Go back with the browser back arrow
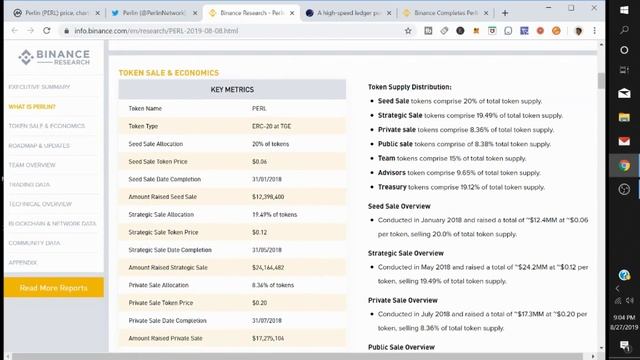640x360 pixels. point(15,31)
